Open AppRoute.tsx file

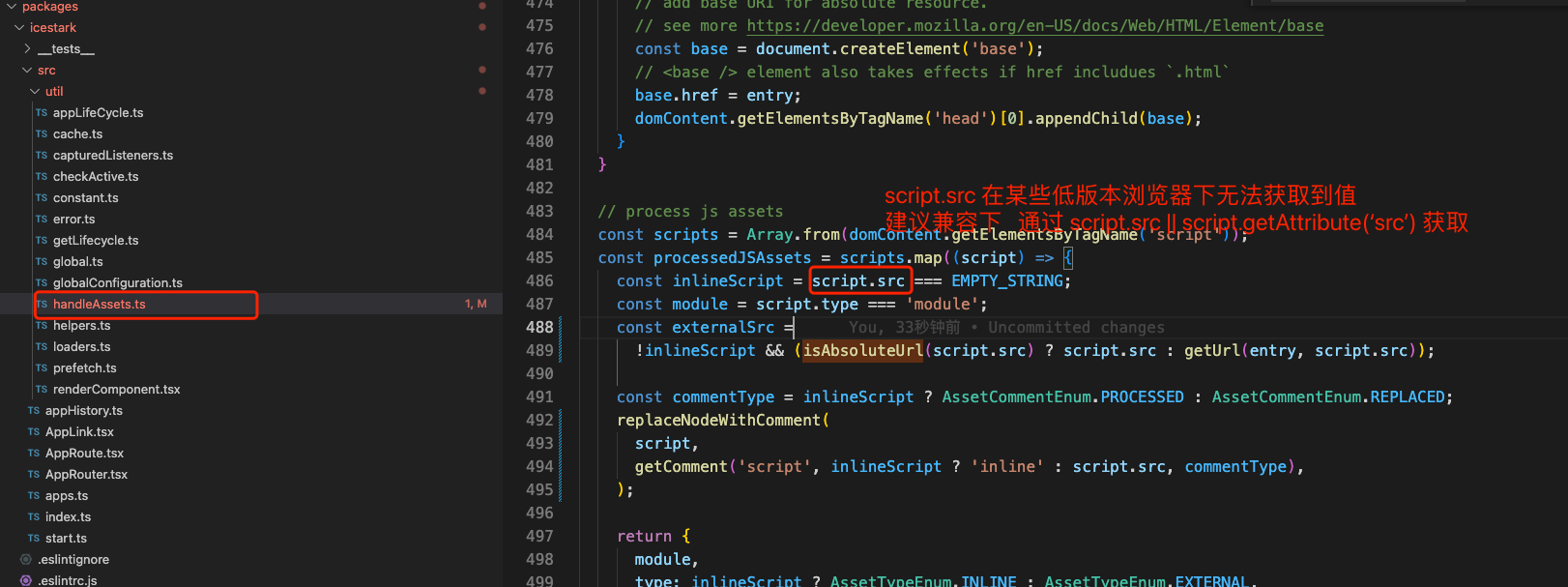(85, 453)
